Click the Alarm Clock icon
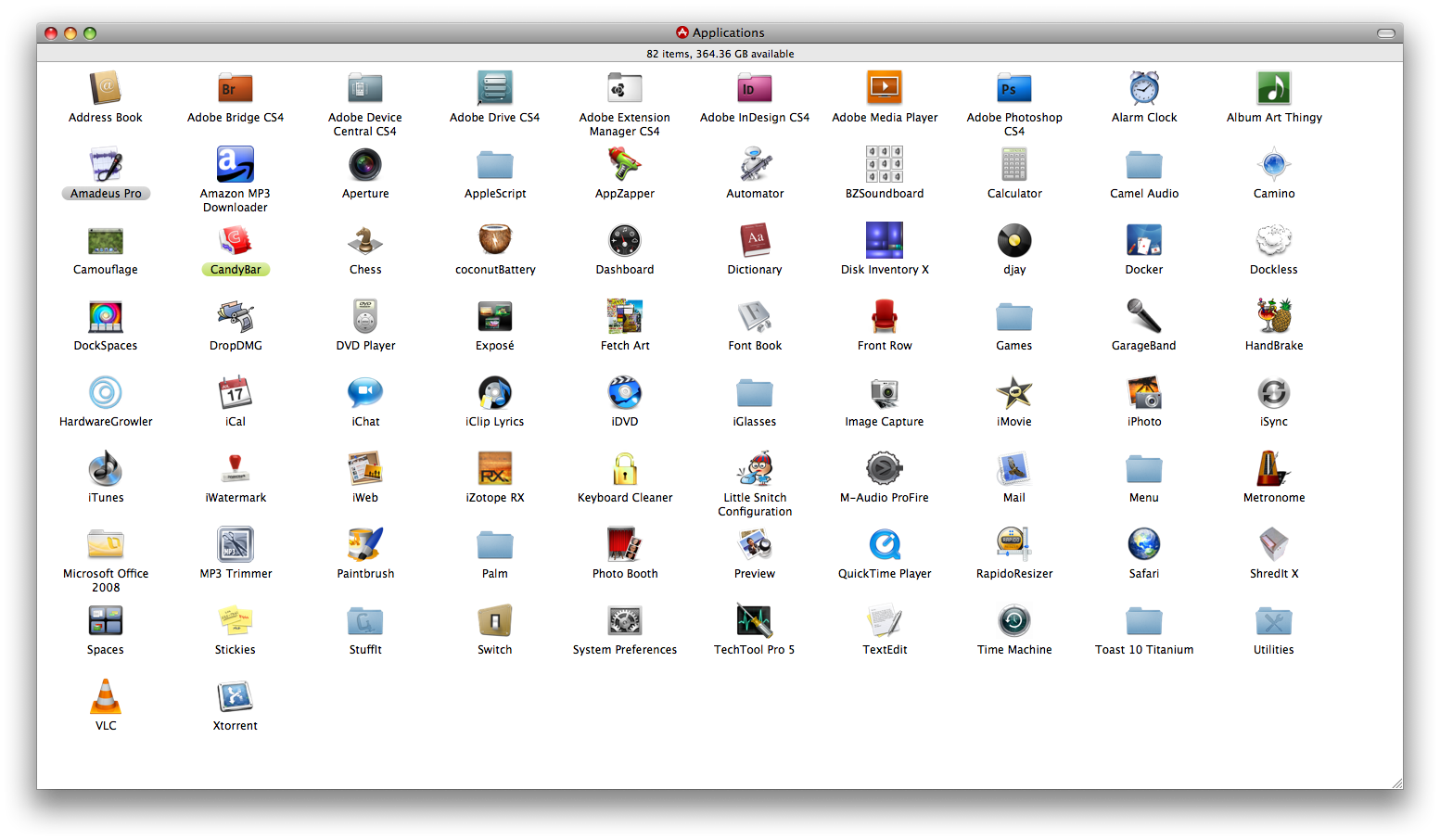 (x=1144, y=88)
